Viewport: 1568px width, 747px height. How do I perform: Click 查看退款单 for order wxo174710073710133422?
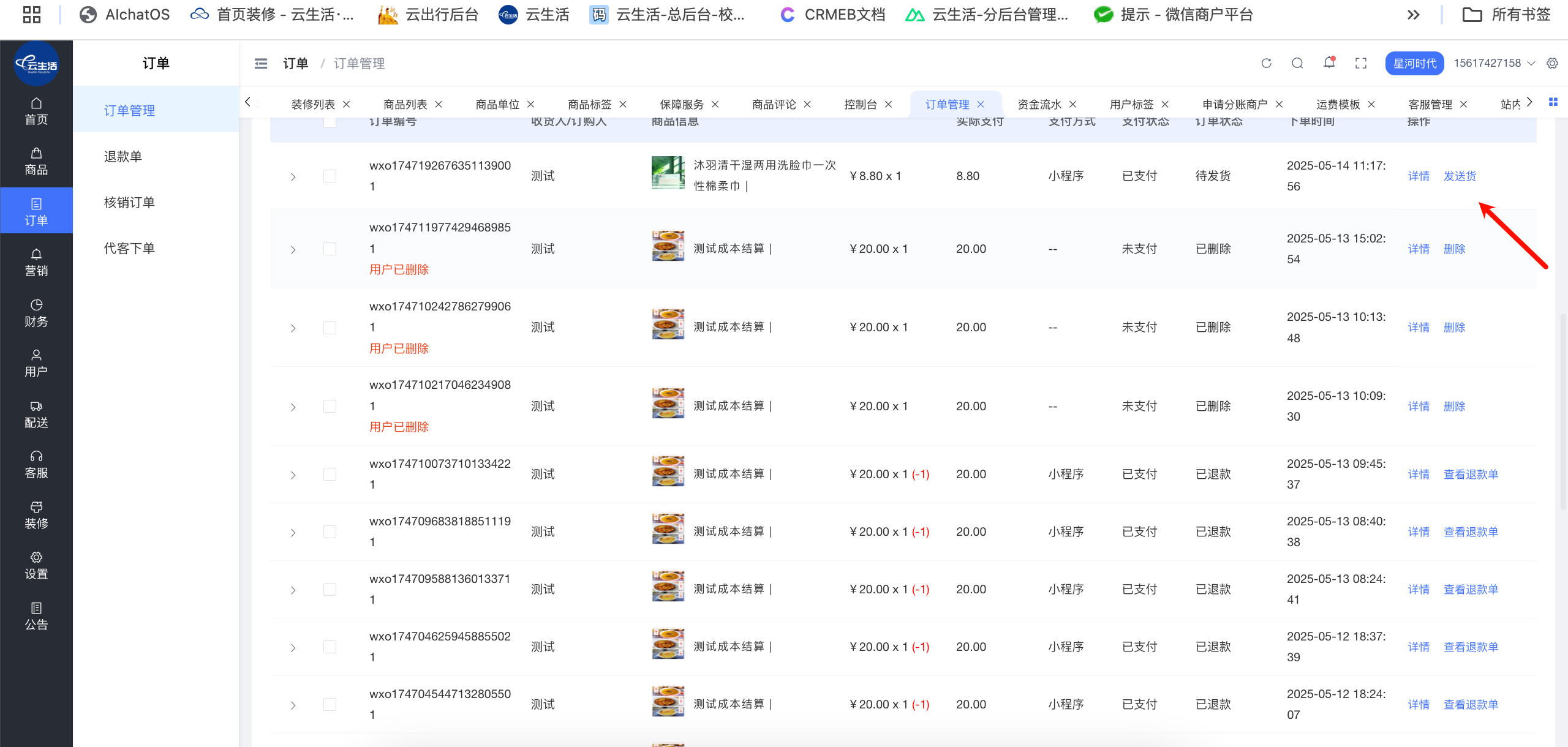point(1471,475)
